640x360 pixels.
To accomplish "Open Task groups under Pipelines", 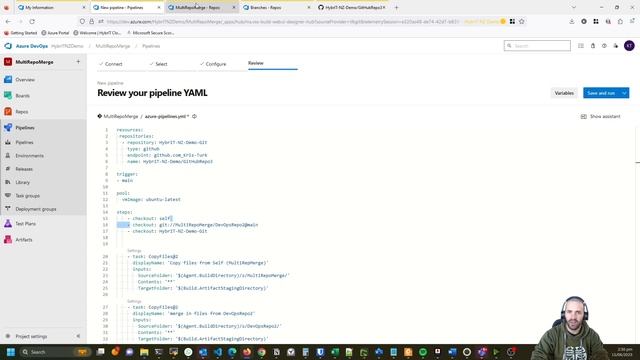I will pyautogui.click(x=27, y=196).
